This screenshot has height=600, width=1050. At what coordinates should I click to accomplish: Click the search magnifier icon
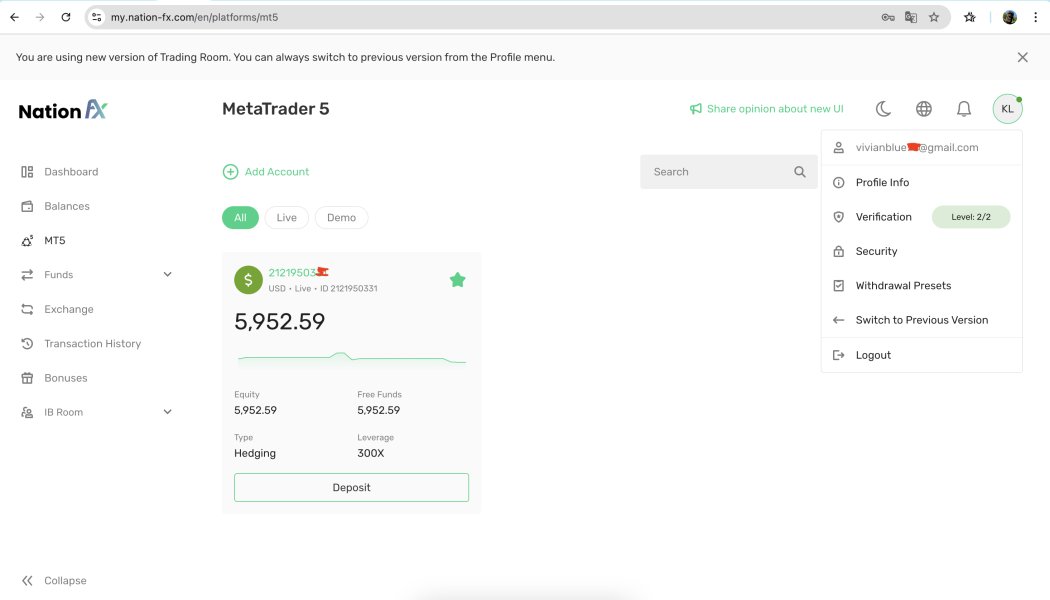click(800, 172)
